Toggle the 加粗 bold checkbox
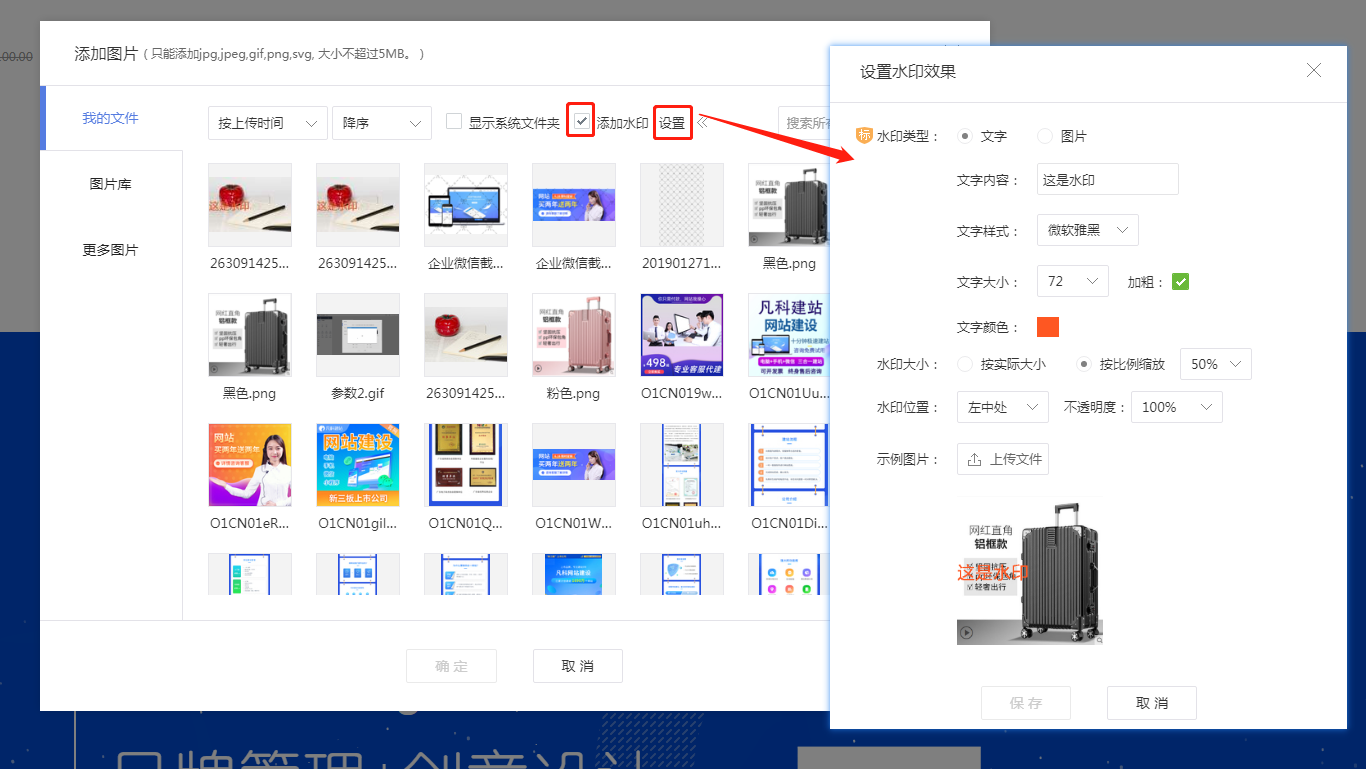Screen dimensions: 1366x769 tap(1180, 282)
